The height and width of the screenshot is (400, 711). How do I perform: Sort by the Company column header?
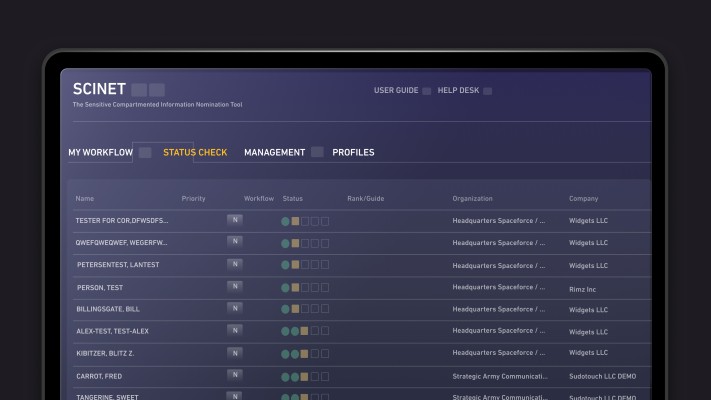584,199
